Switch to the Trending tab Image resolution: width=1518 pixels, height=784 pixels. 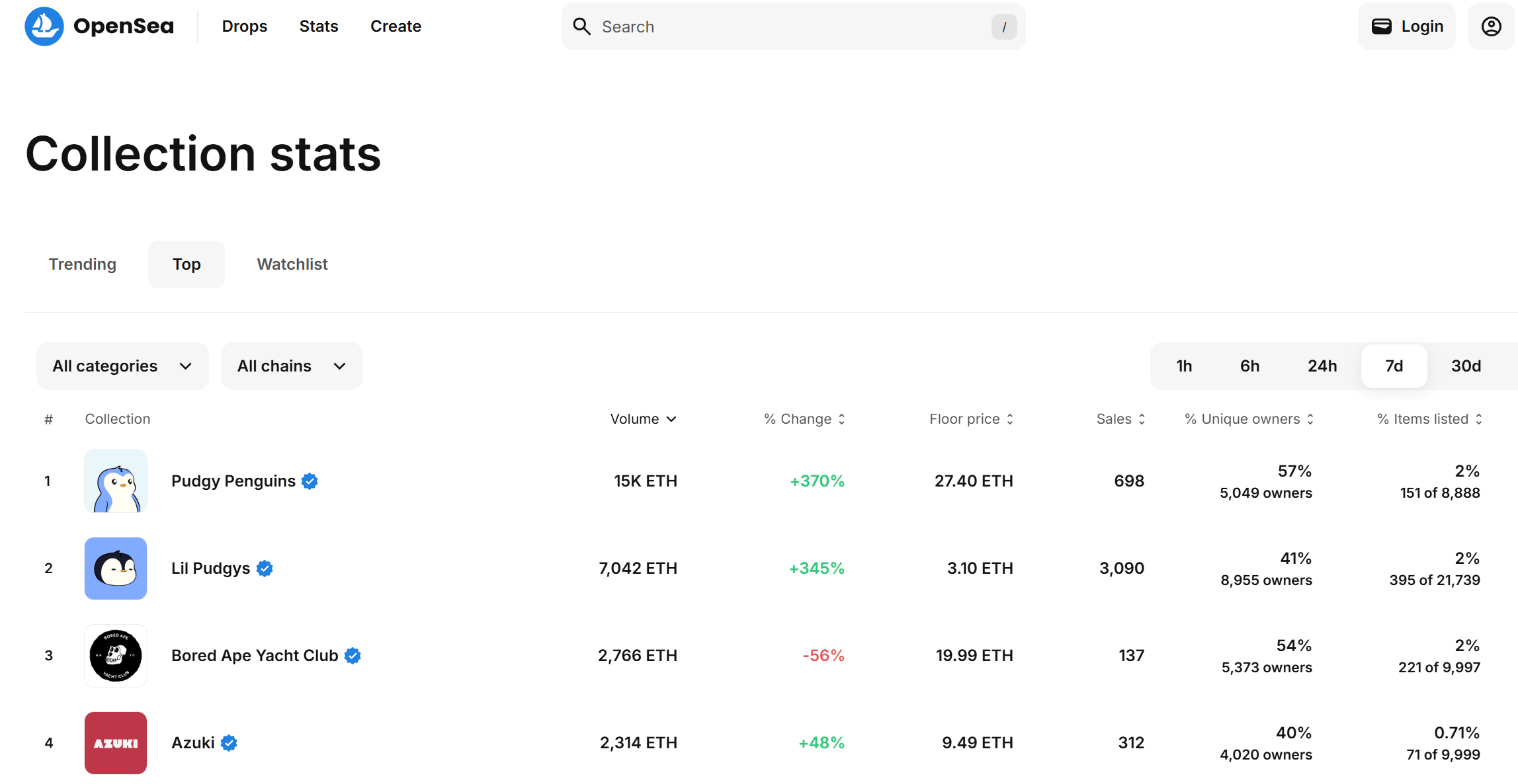83,264
